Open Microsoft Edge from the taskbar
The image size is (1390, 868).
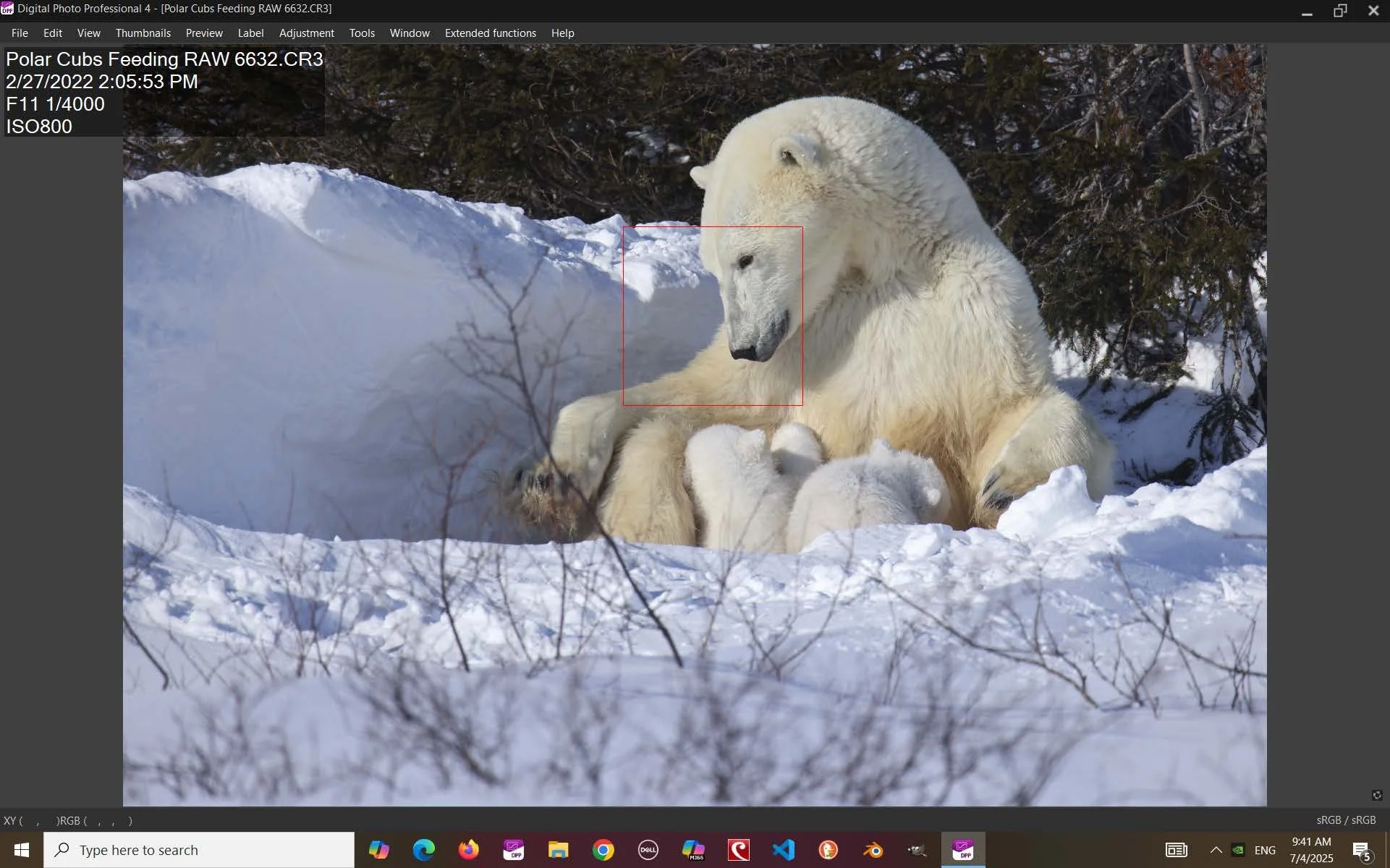point(423,850)
